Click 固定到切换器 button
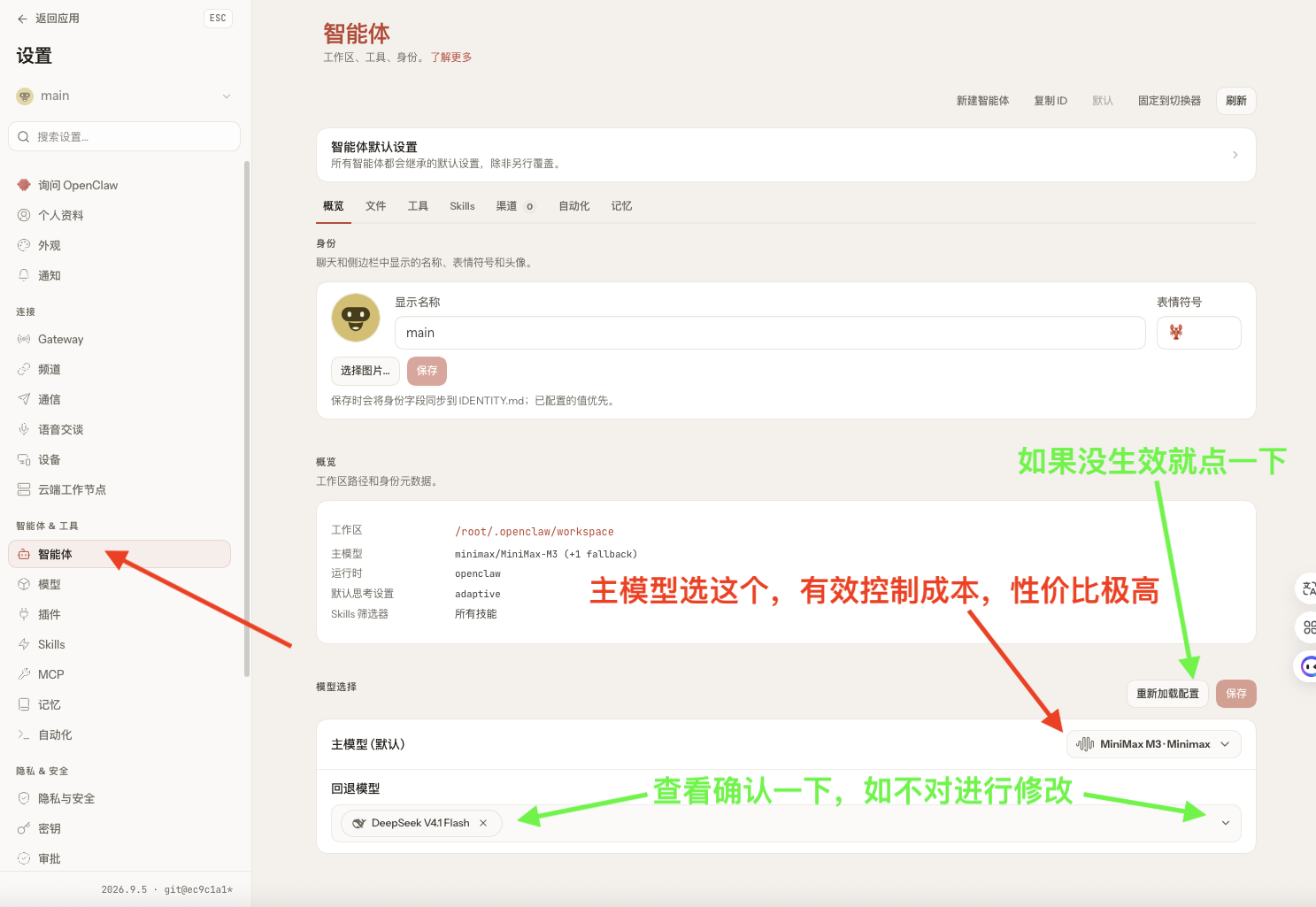The width and height of the screenshot is (1316, 907). (1169, 101)
